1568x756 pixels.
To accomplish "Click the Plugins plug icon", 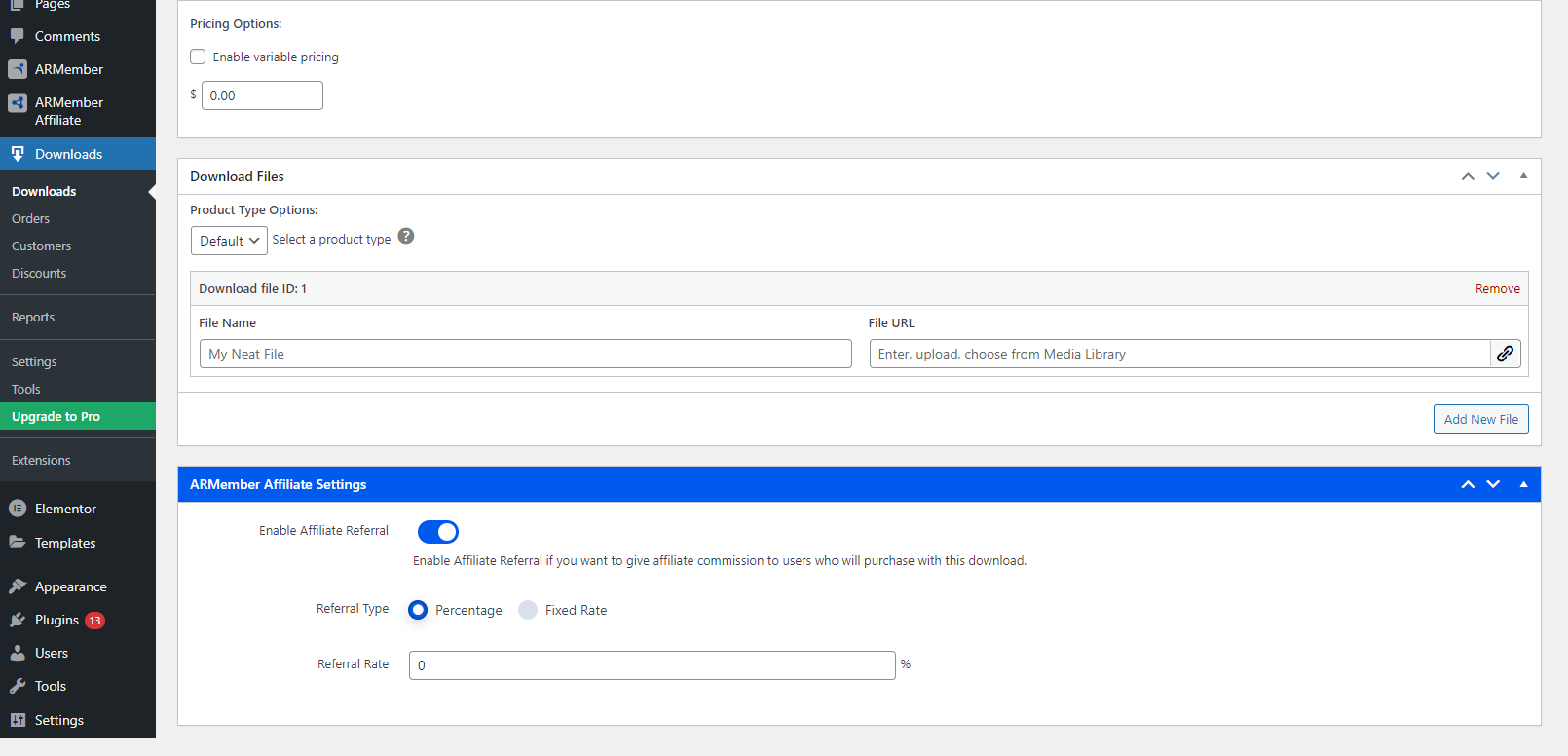I will 18,620.
